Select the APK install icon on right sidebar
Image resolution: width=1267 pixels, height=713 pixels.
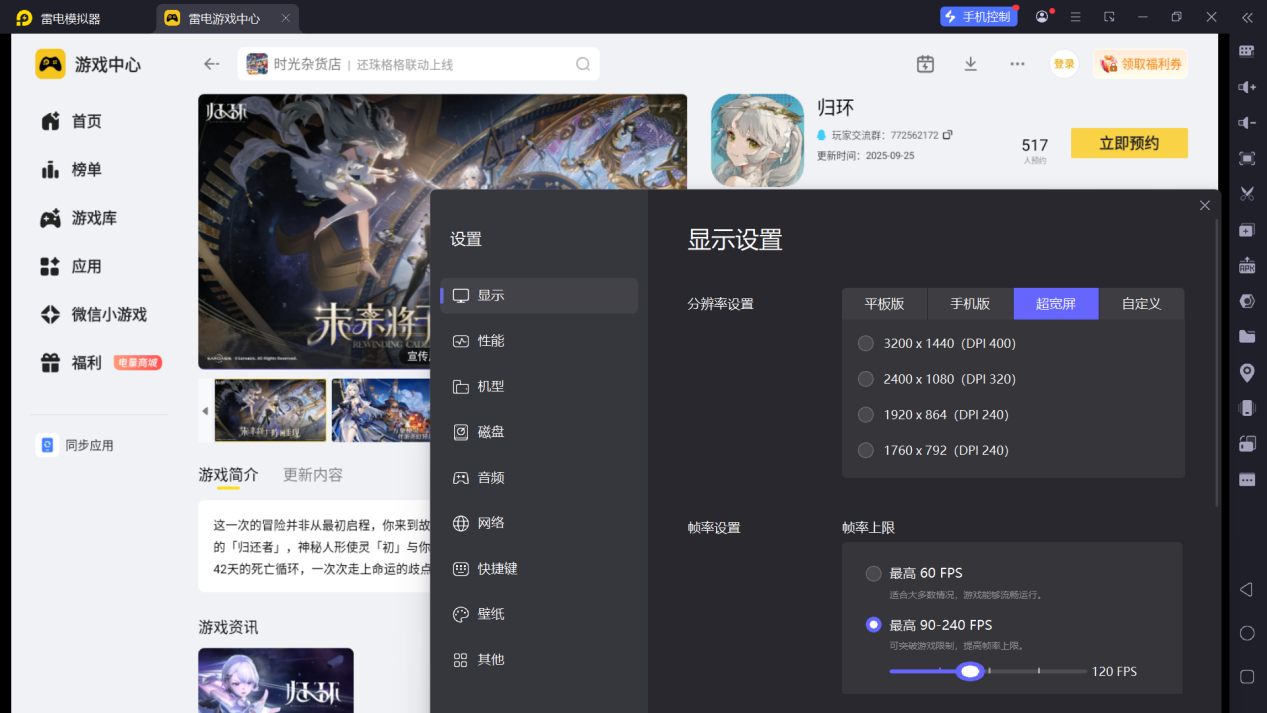(x=1245, y=264)
